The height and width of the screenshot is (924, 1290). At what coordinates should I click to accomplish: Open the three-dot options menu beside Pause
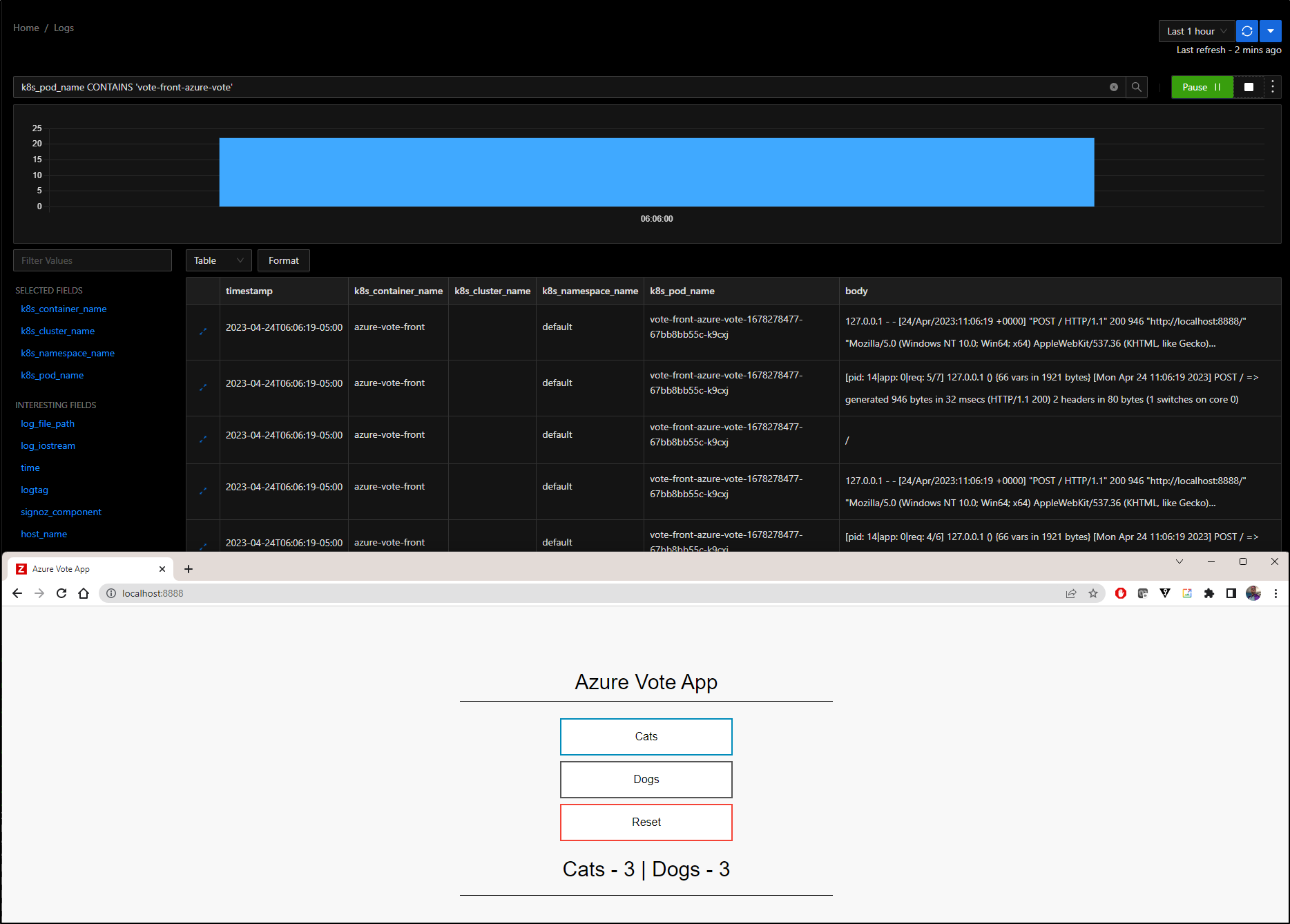tap(1272, 87)
